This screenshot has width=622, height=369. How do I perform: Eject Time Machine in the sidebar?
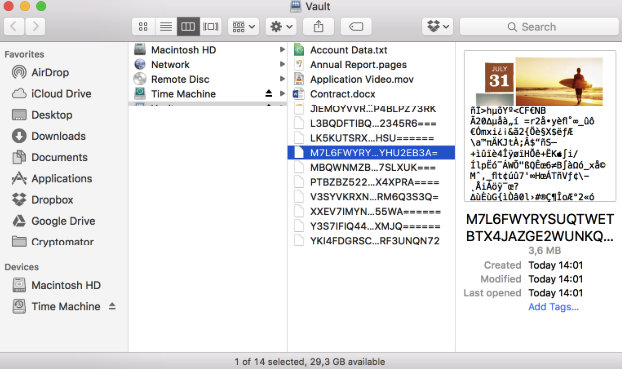(x=112, y=306)
